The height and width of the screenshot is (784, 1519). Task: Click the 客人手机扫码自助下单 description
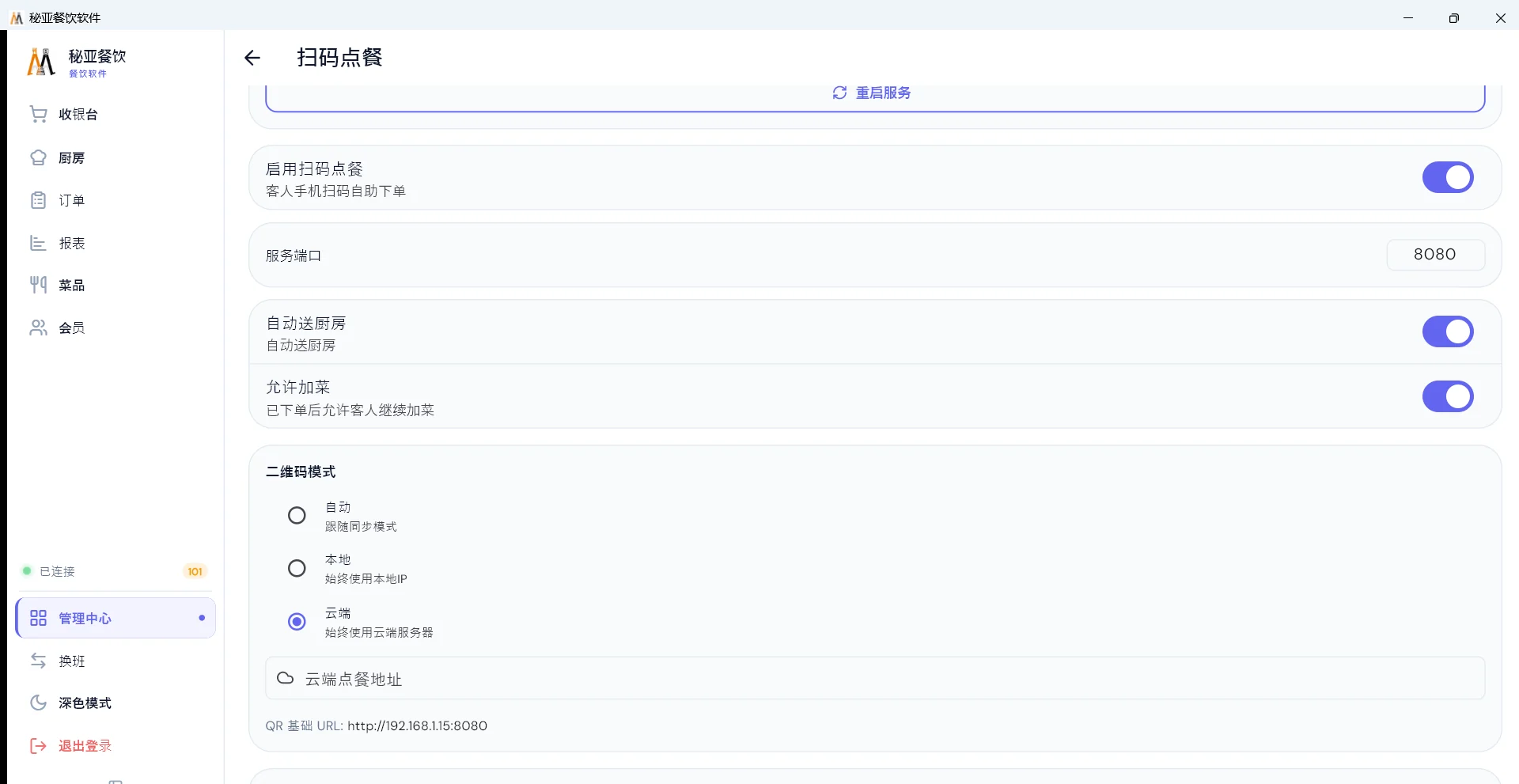pos(335,191)
